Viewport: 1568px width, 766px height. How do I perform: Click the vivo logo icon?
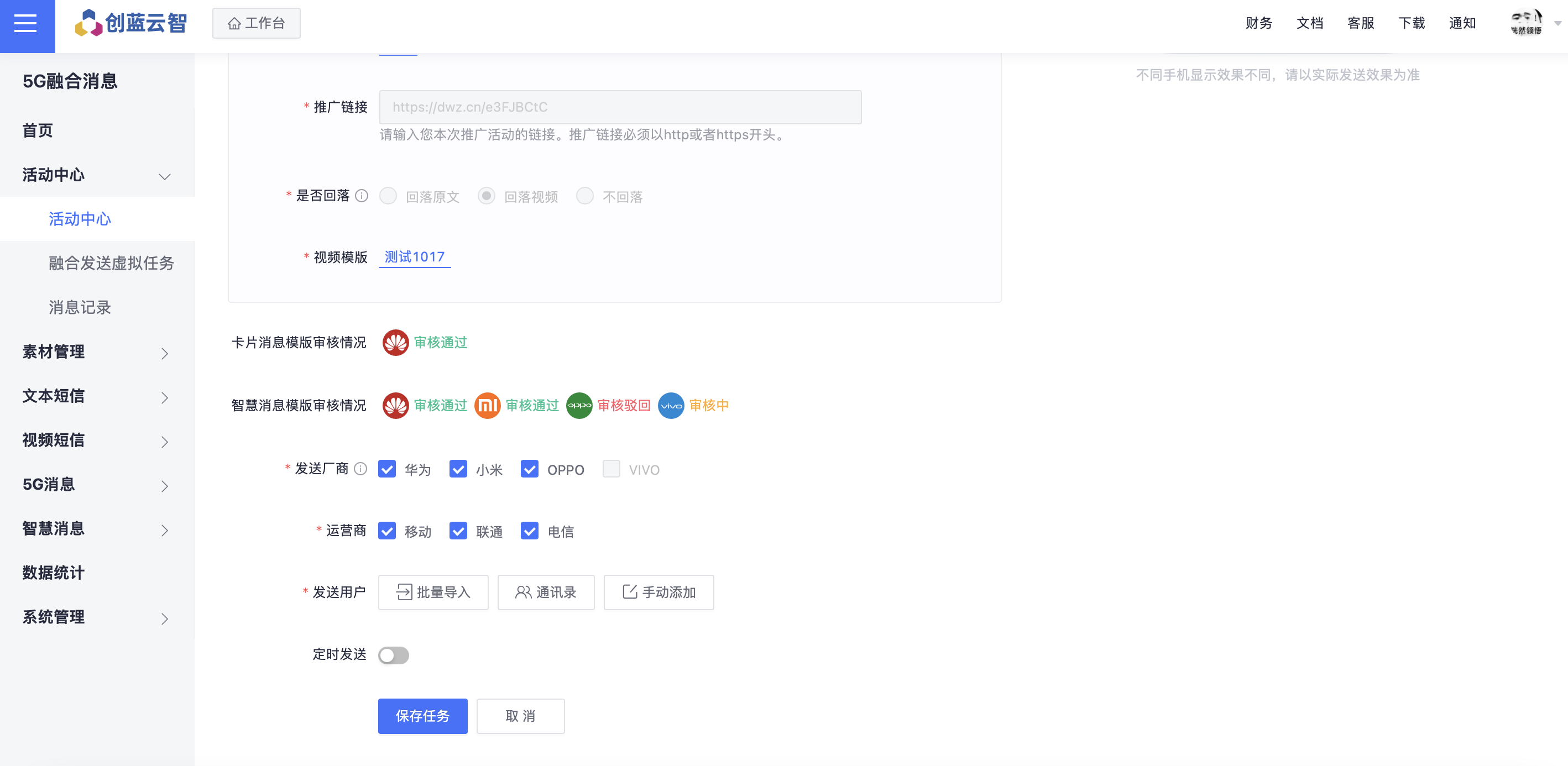click(671, 405)
